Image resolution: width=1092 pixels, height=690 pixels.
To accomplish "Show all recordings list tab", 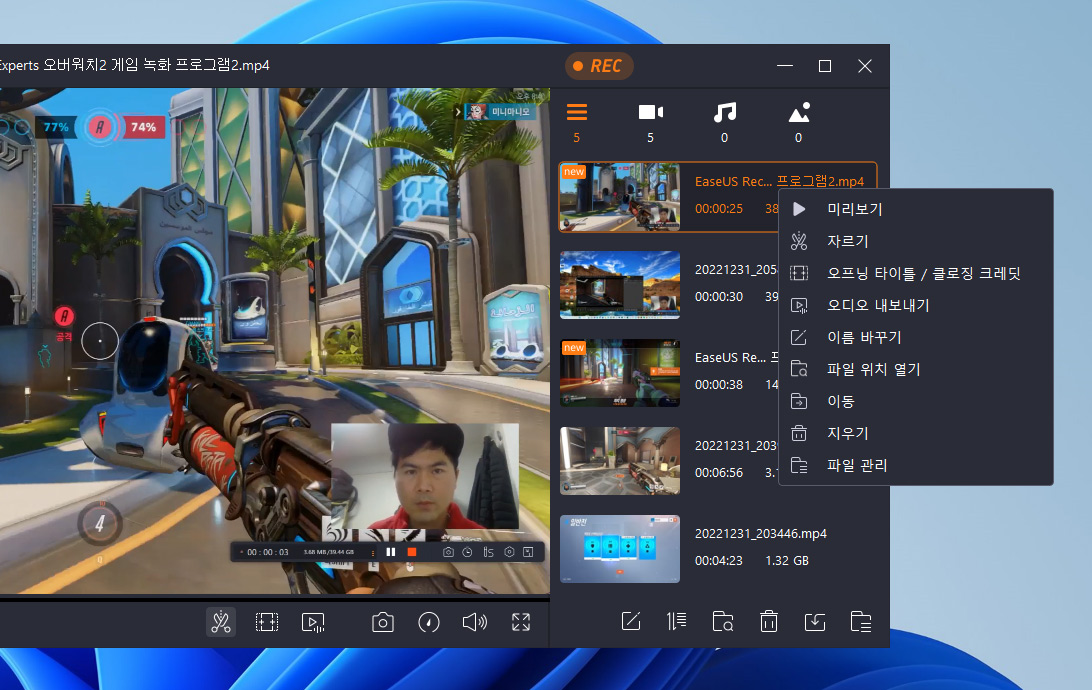I will click(577, 121).
